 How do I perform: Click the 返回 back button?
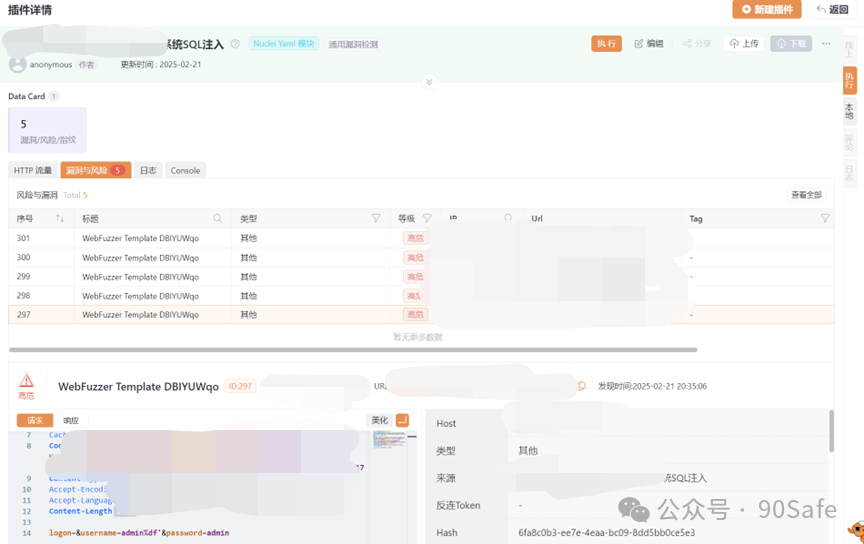[832, 9]
